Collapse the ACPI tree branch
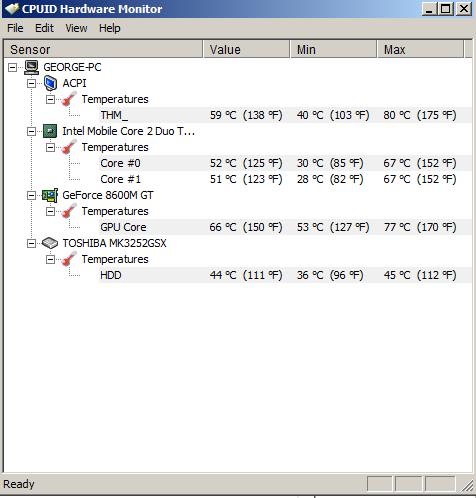Image resolution: width=476 pixels, height=498 pixels. pos(31,83)
